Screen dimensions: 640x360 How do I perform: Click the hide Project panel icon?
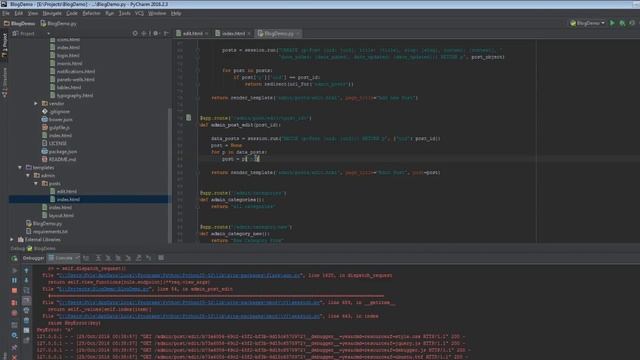click(166, 33)
